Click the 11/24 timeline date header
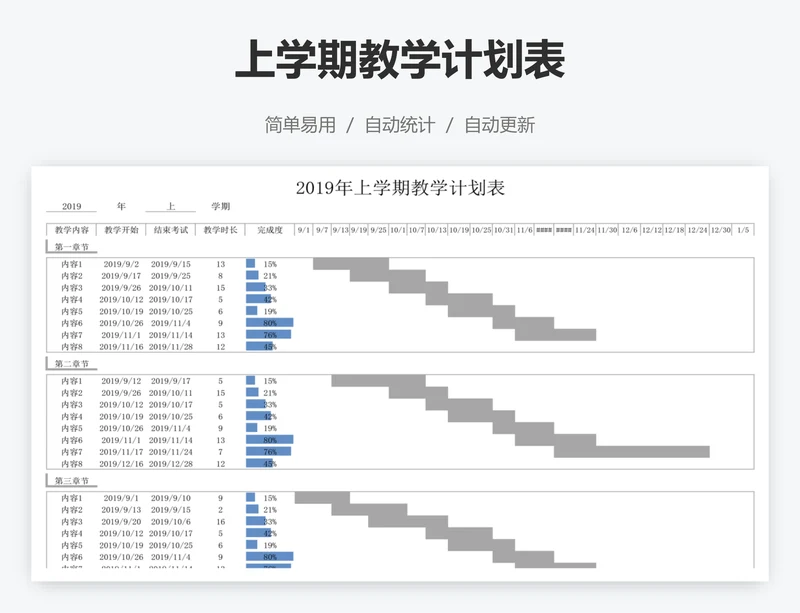Screen dimensions: 800x613 point(585,230)
